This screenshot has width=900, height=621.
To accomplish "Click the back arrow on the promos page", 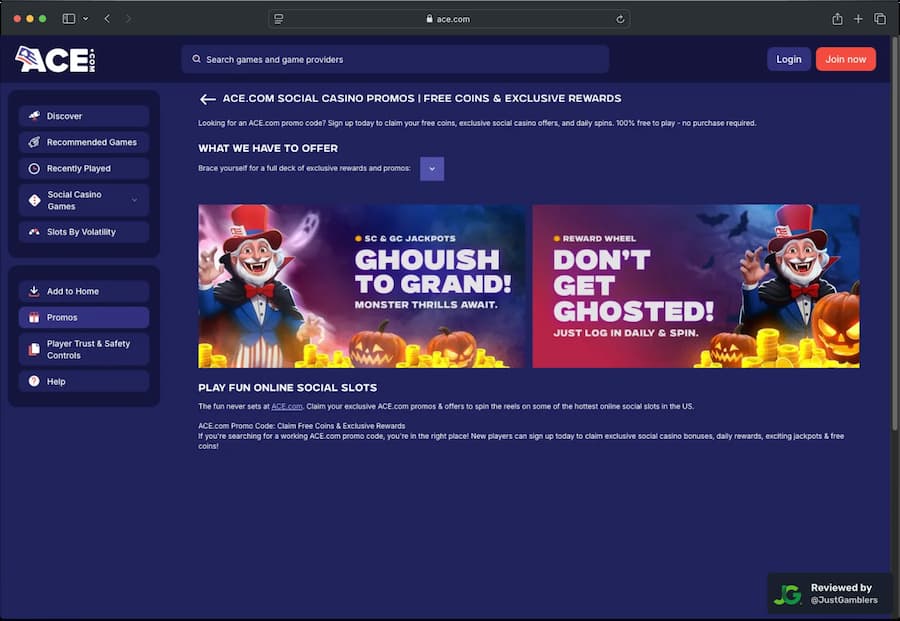I will (x=208, y=98).
